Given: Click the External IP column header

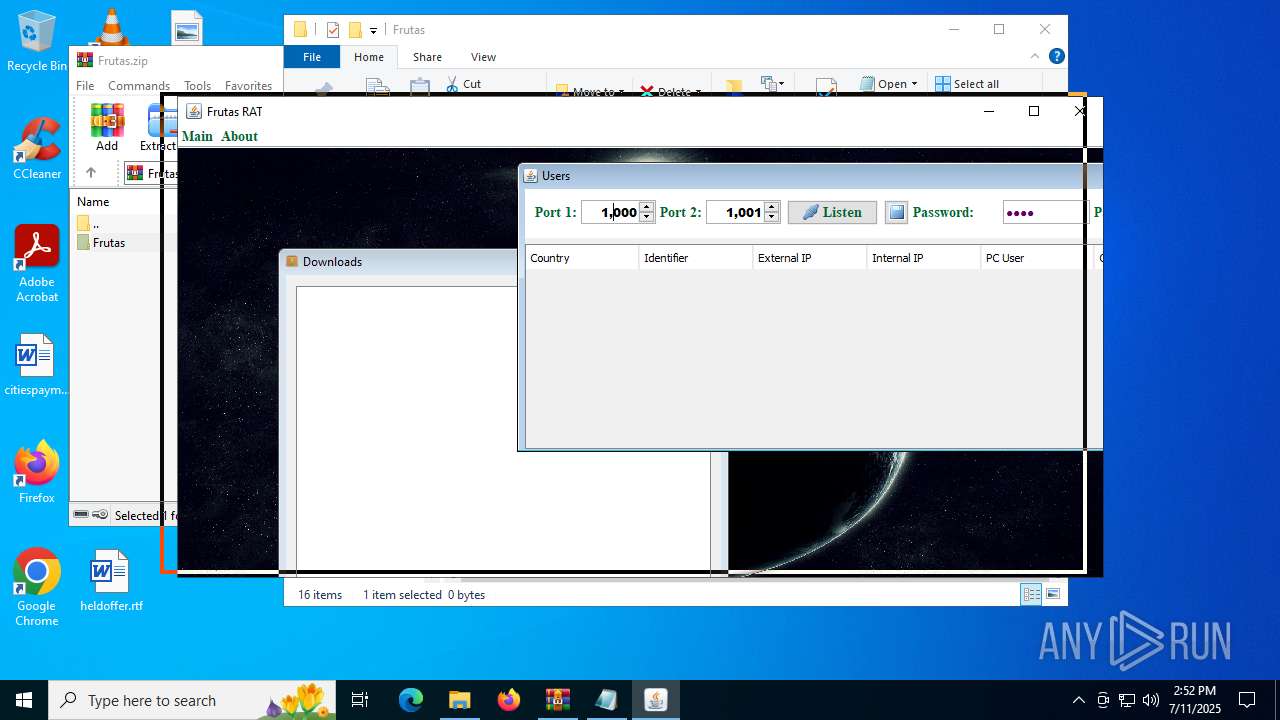Looking at the screenshot, I should (810, 258).
